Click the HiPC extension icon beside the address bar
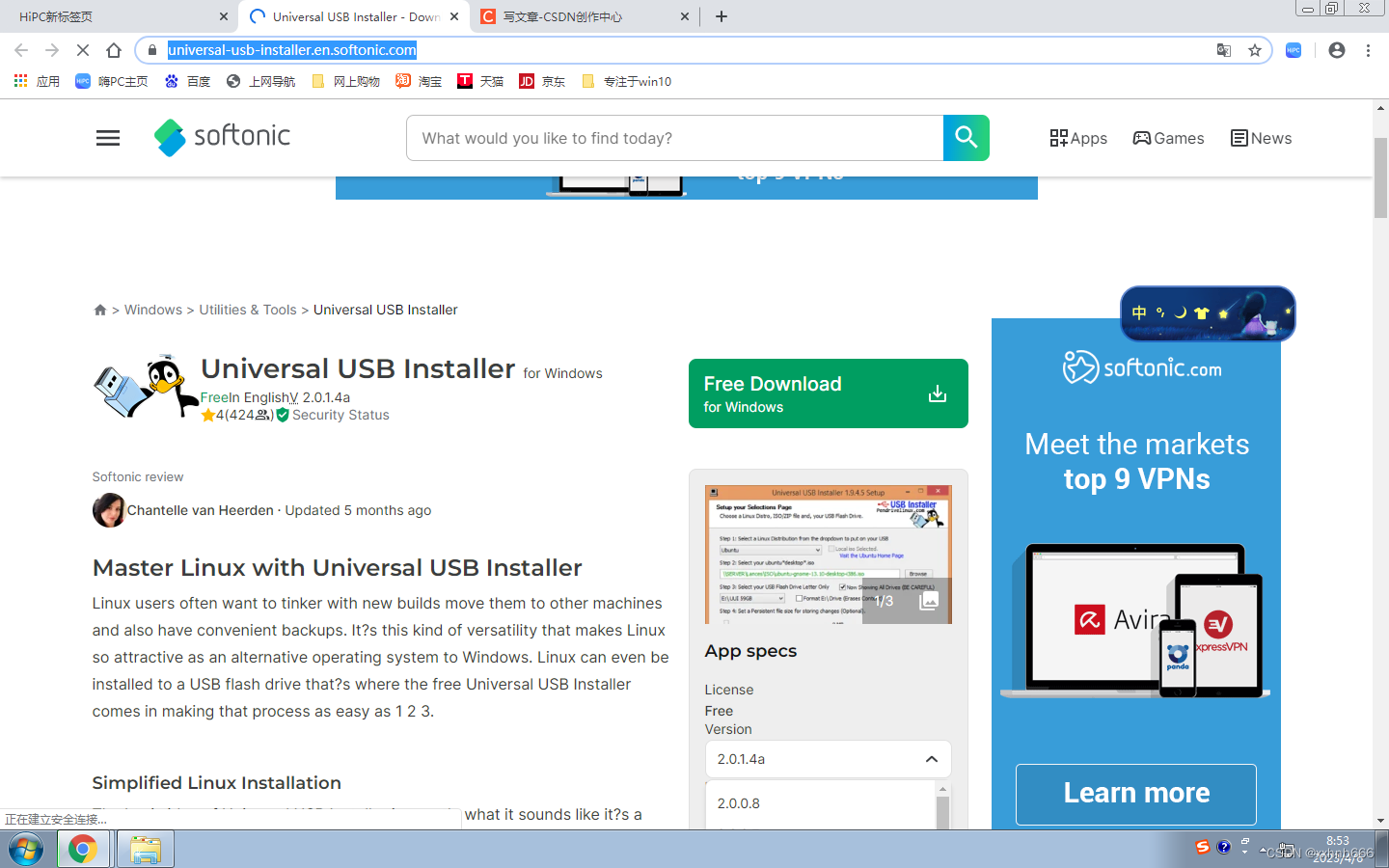Image resolution: width=1389 pixels, height=868 pixels. pyautogui.click(x=1293, y=50)
